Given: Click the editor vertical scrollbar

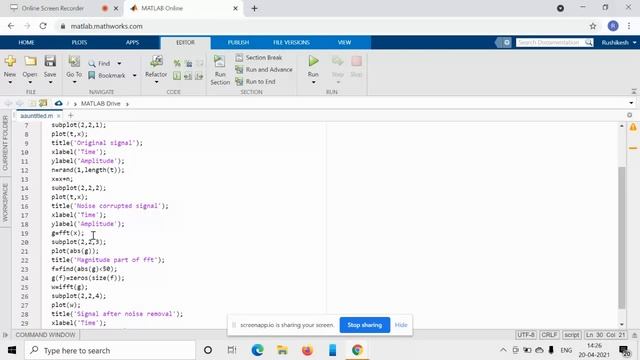Looking at the screenshot, I should 622,238.
